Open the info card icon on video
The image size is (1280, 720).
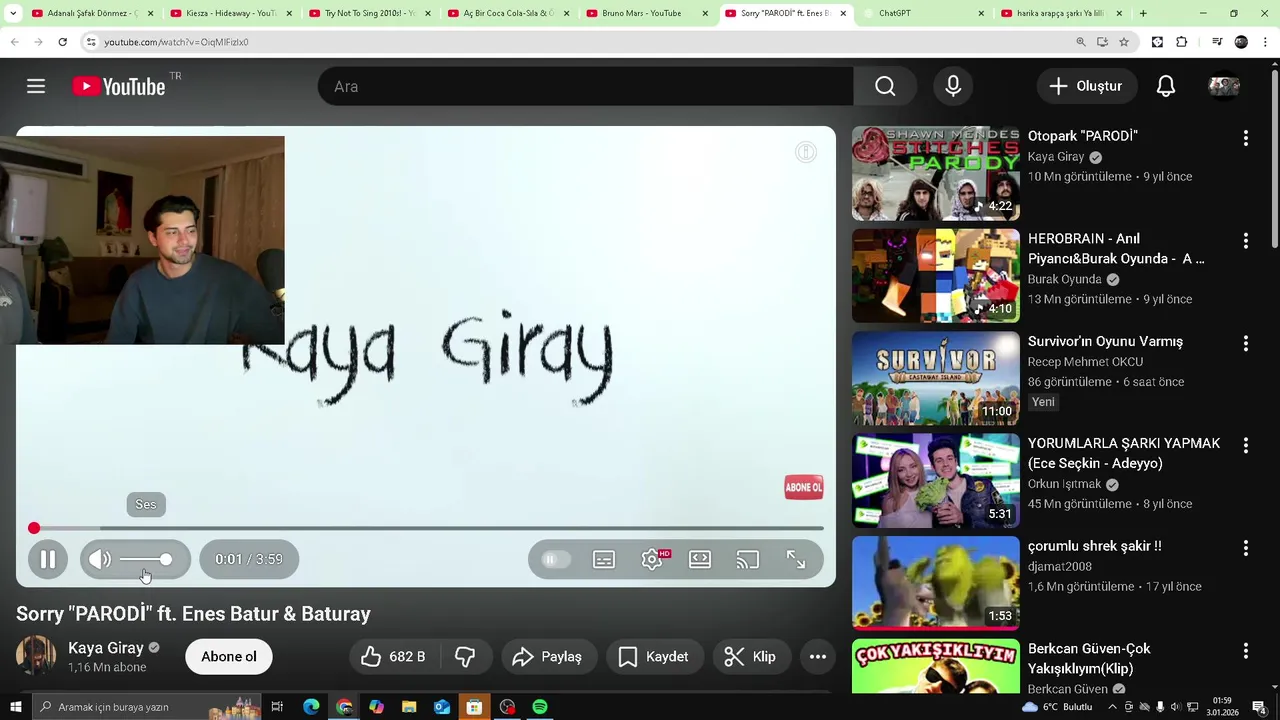point(805,152)
